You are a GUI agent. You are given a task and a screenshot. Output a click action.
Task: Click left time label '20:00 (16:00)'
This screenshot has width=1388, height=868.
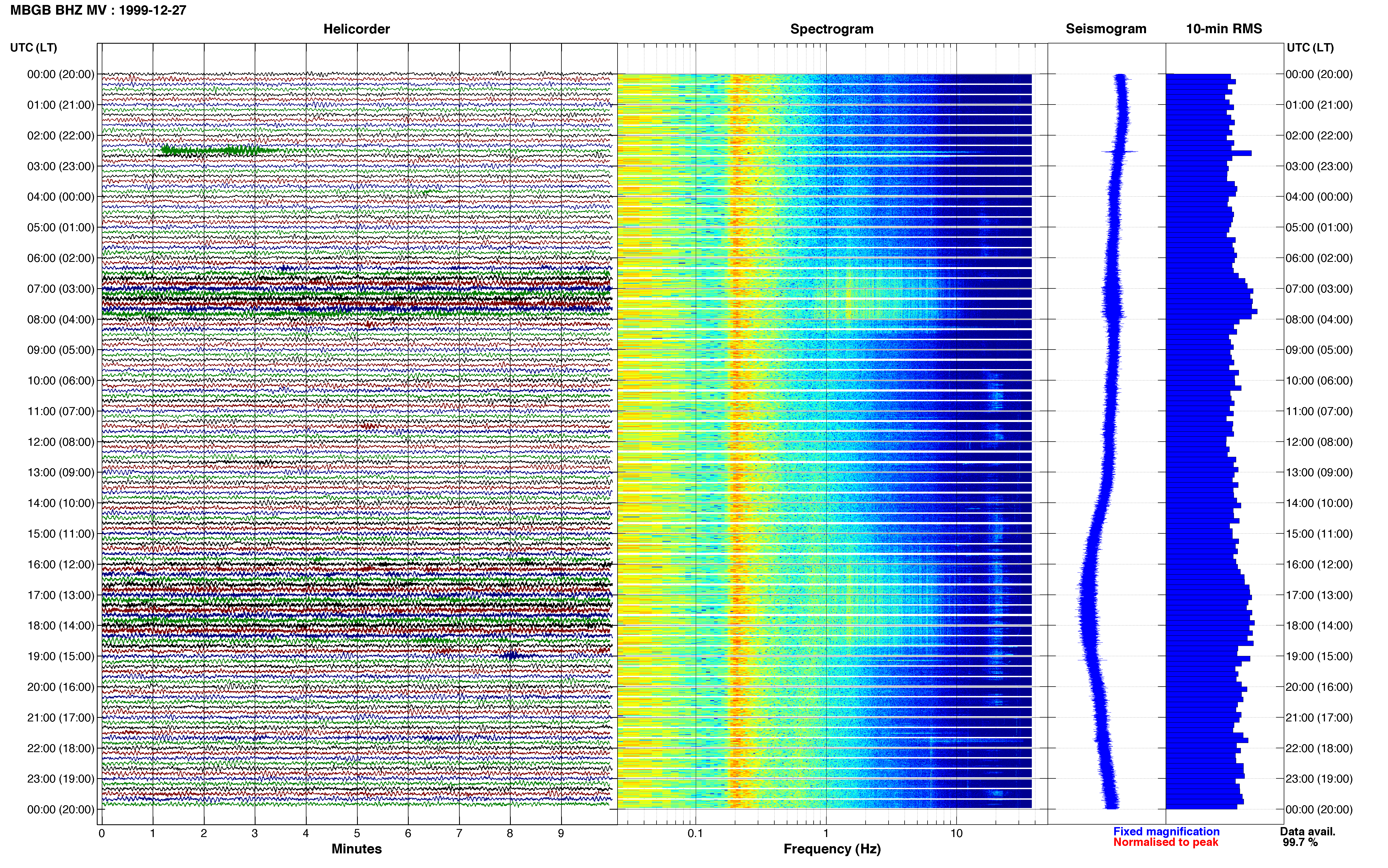click(x=61, y=687)
